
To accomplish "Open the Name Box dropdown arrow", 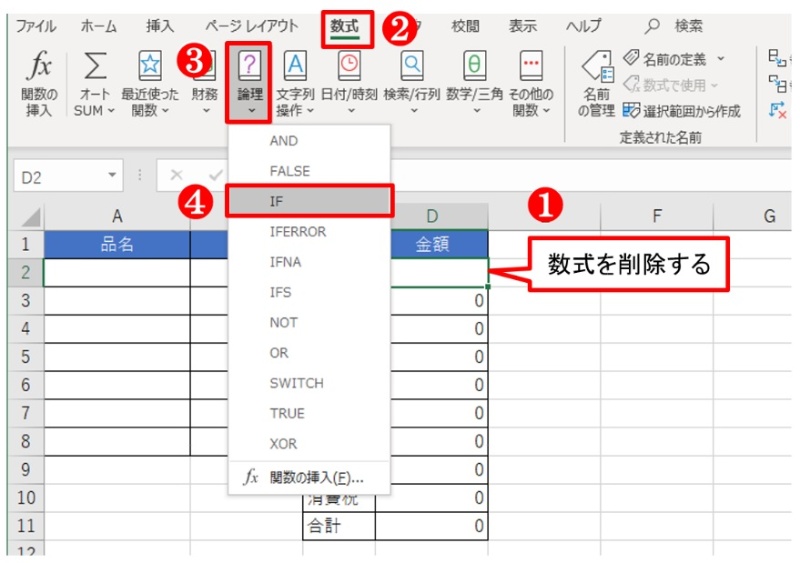I will pos(112,176).
